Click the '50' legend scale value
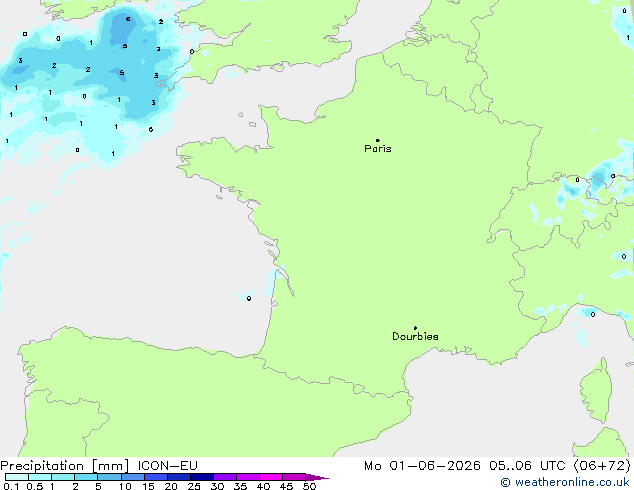The height and width of the screenshot is (490, 634). click(309, 486)
